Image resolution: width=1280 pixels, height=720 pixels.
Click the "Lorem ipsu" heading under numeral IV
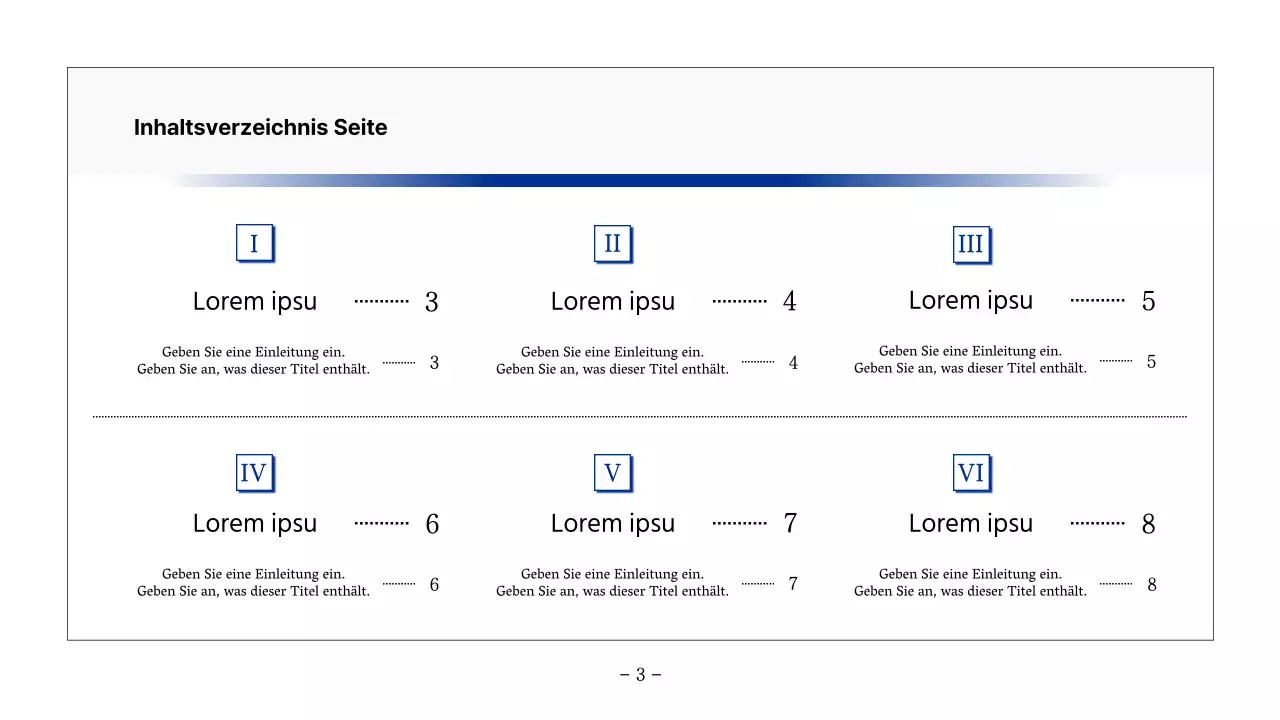coord(255,523)
